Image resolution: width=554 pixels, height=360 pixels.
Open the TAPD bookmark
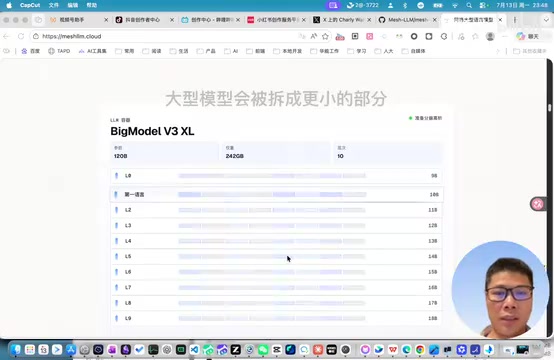click(59, 51)
